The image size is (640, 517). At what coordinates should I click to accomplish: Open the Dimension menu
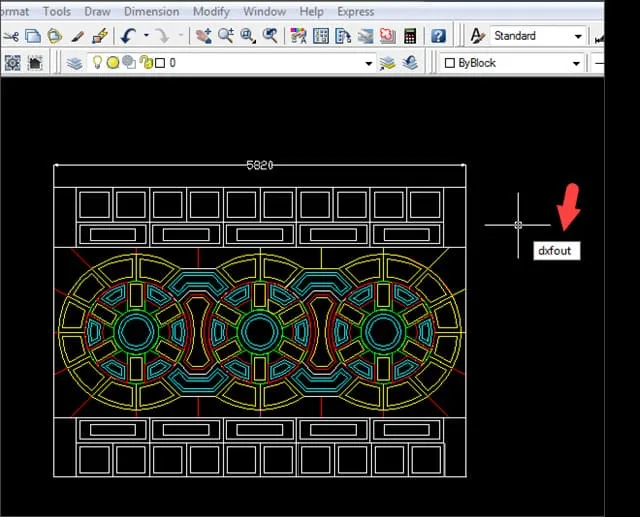click(x=153, y=12)
